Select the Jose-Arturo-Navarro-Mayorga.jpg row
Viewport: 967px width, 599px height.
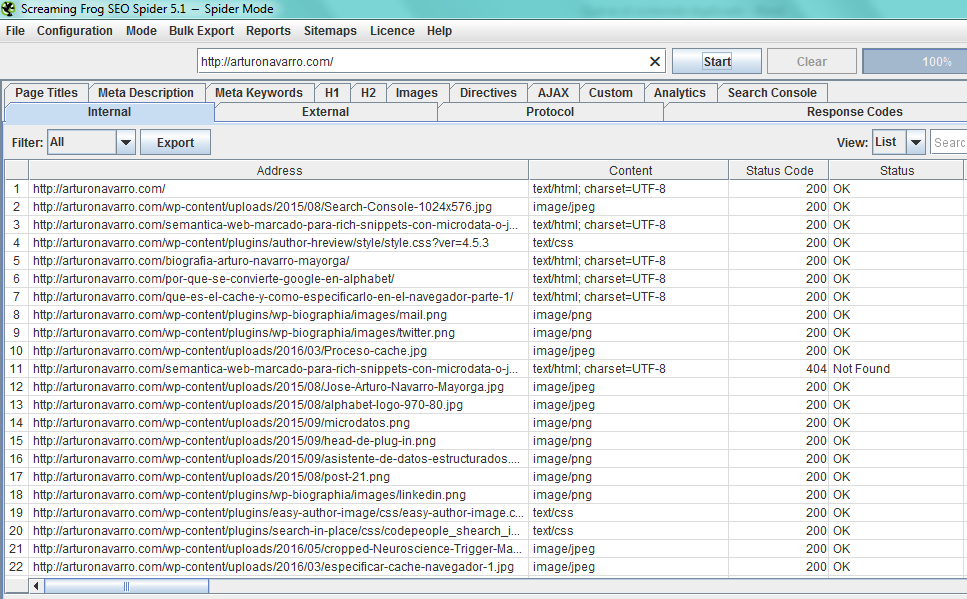[279, 387]
